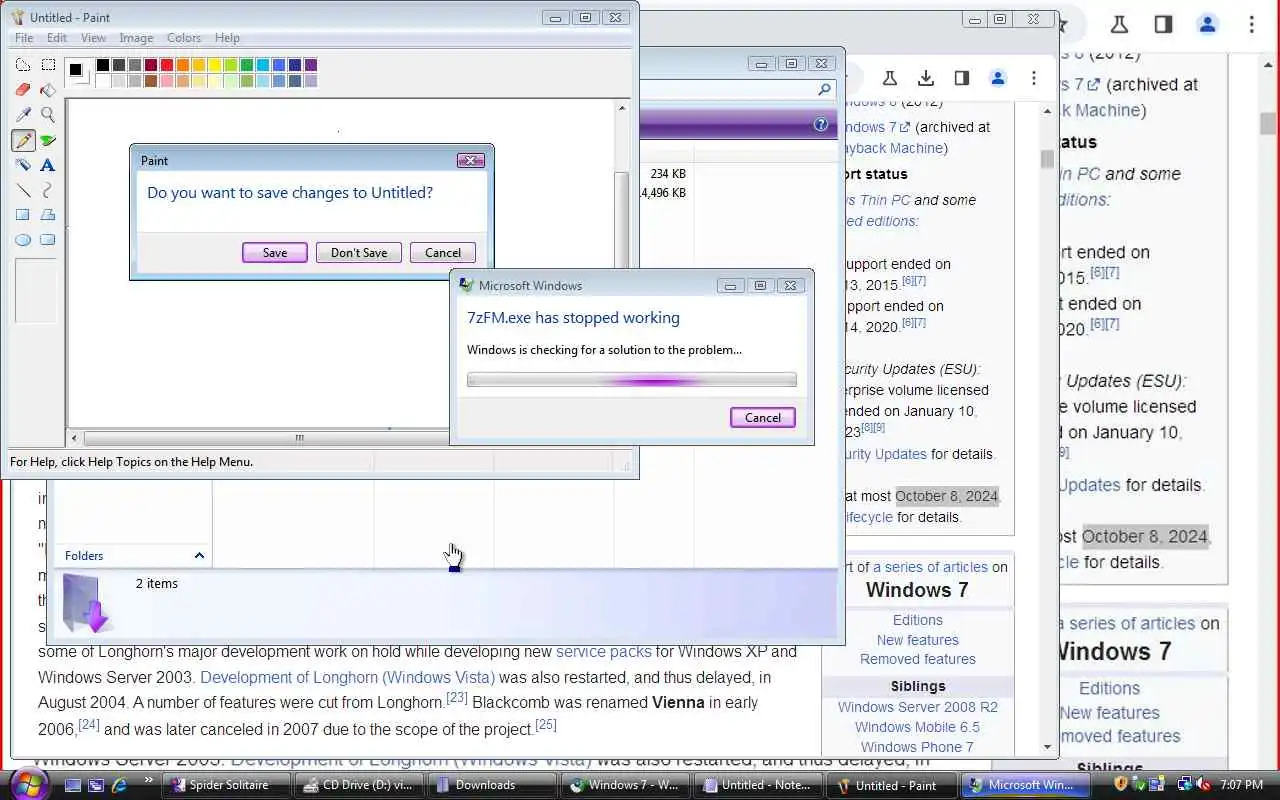Open the 'Windows Mobile 6.5' link
1280x800 pixels.
[x=918, y=727]
